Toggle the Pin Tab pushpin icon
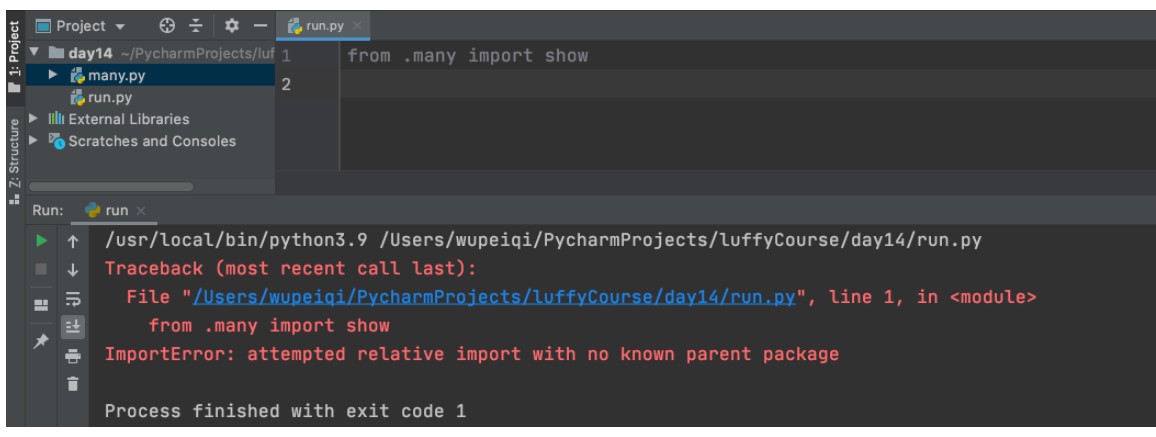 tap(41, 341)
